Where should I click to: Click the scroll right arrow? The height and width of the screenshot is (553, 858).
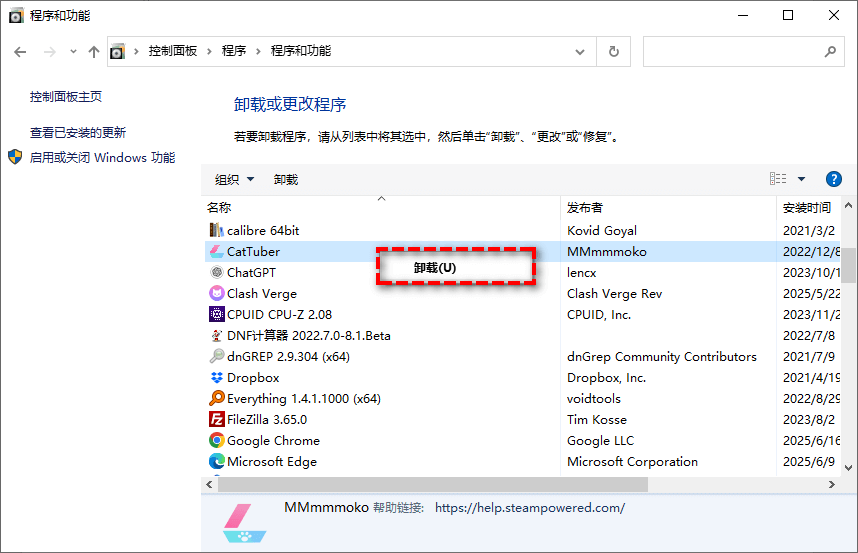pyautogui.click(x=832, y=484)
